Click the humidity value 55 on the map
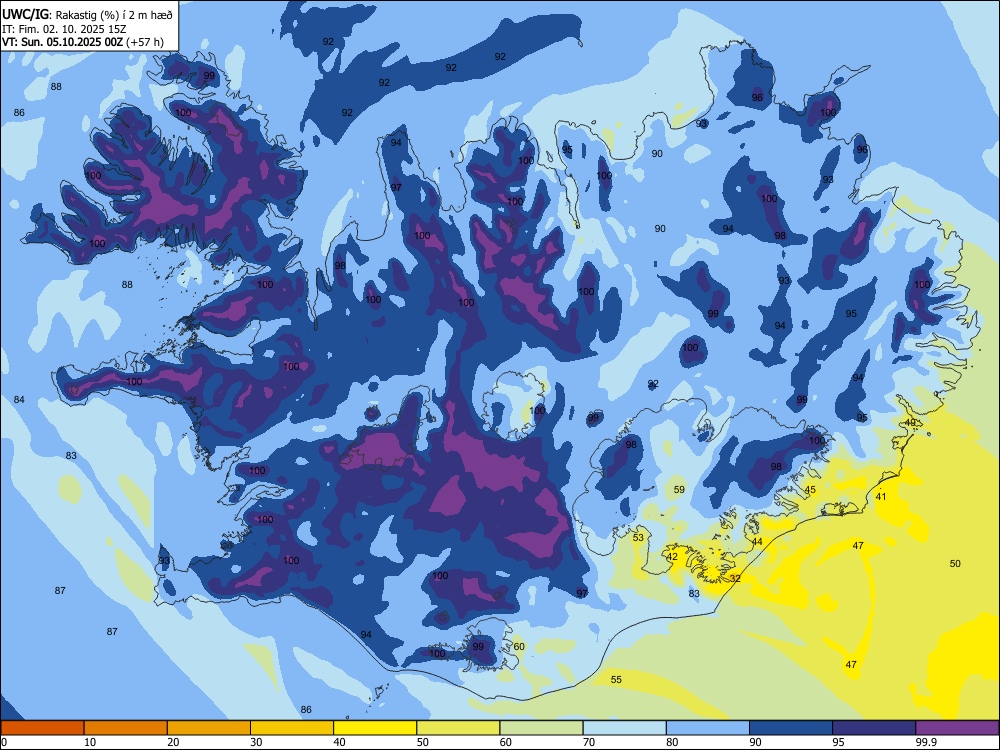 click(x=616, y=679)
